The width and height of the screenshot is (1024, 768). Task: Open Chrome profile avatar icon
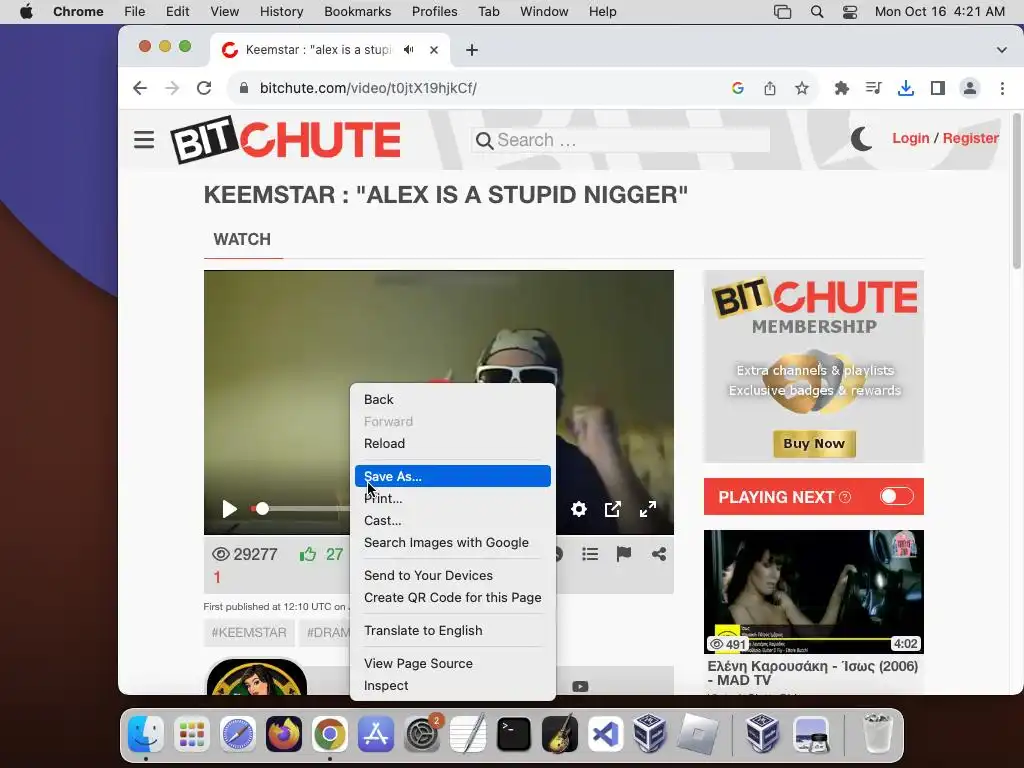click(970, 88)
